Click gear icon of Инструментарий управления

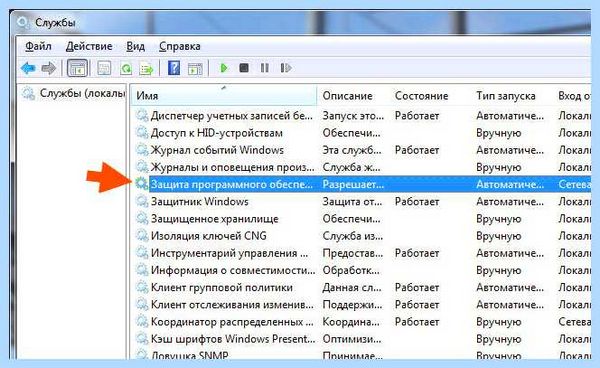(x=142, y=252)
